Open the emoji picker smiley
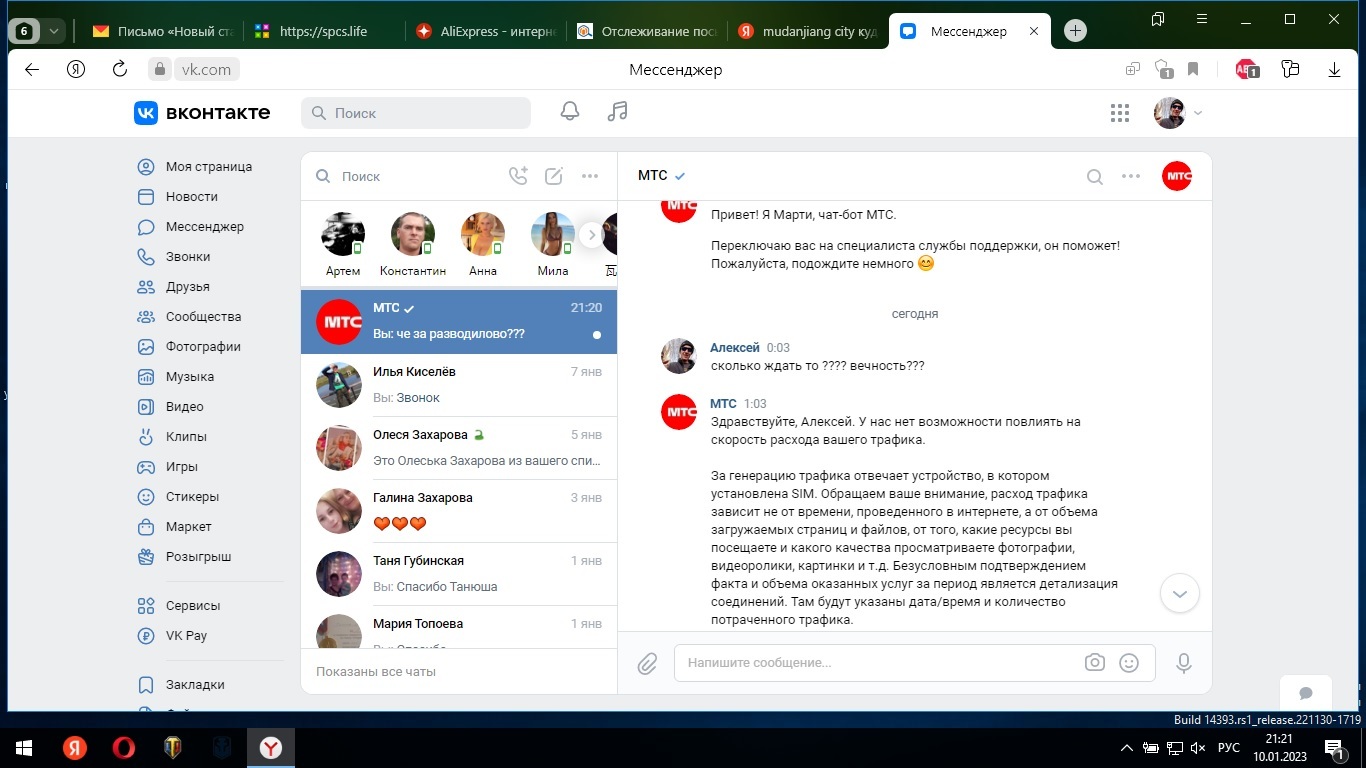The image size is (1366, 768). click(1129, 662)
